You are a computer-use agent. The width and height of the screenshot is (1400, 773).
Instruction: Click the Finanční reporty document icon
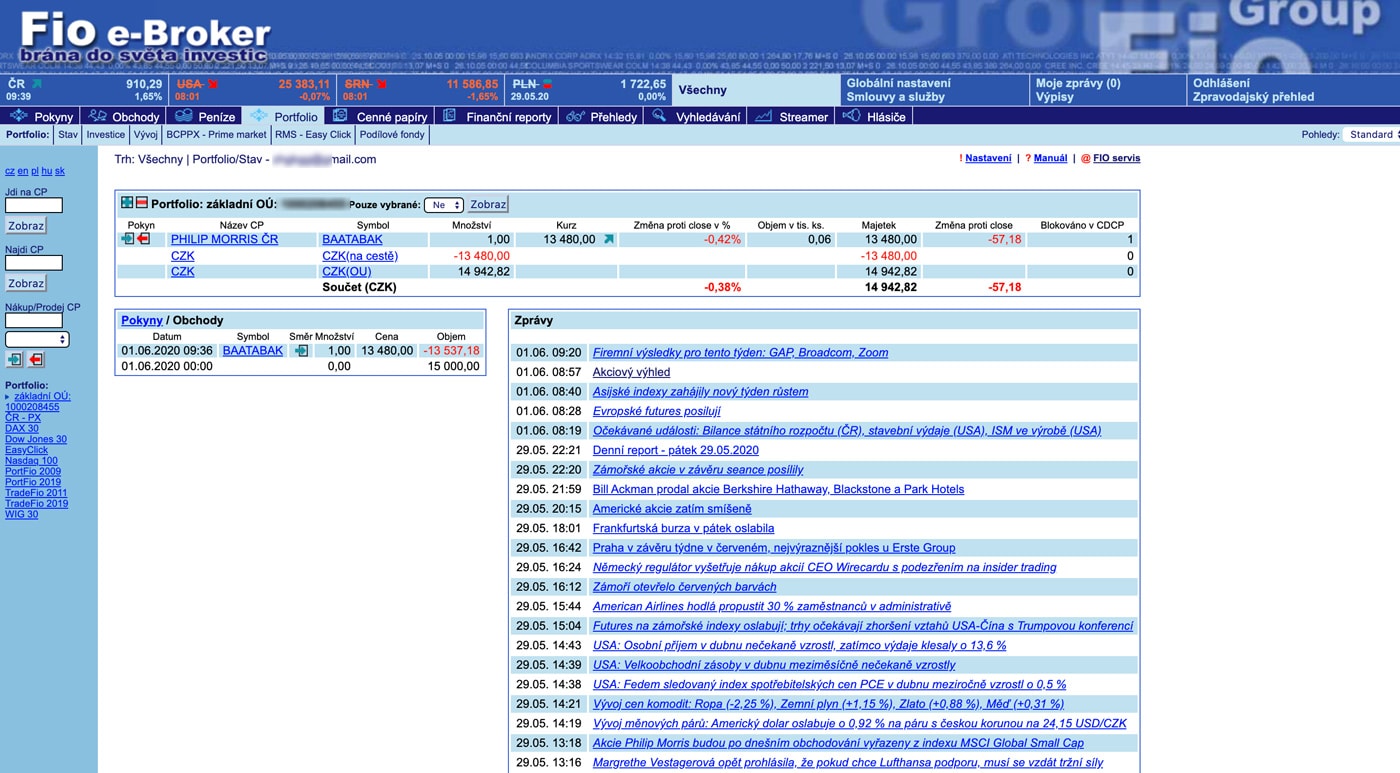[449, 116]
